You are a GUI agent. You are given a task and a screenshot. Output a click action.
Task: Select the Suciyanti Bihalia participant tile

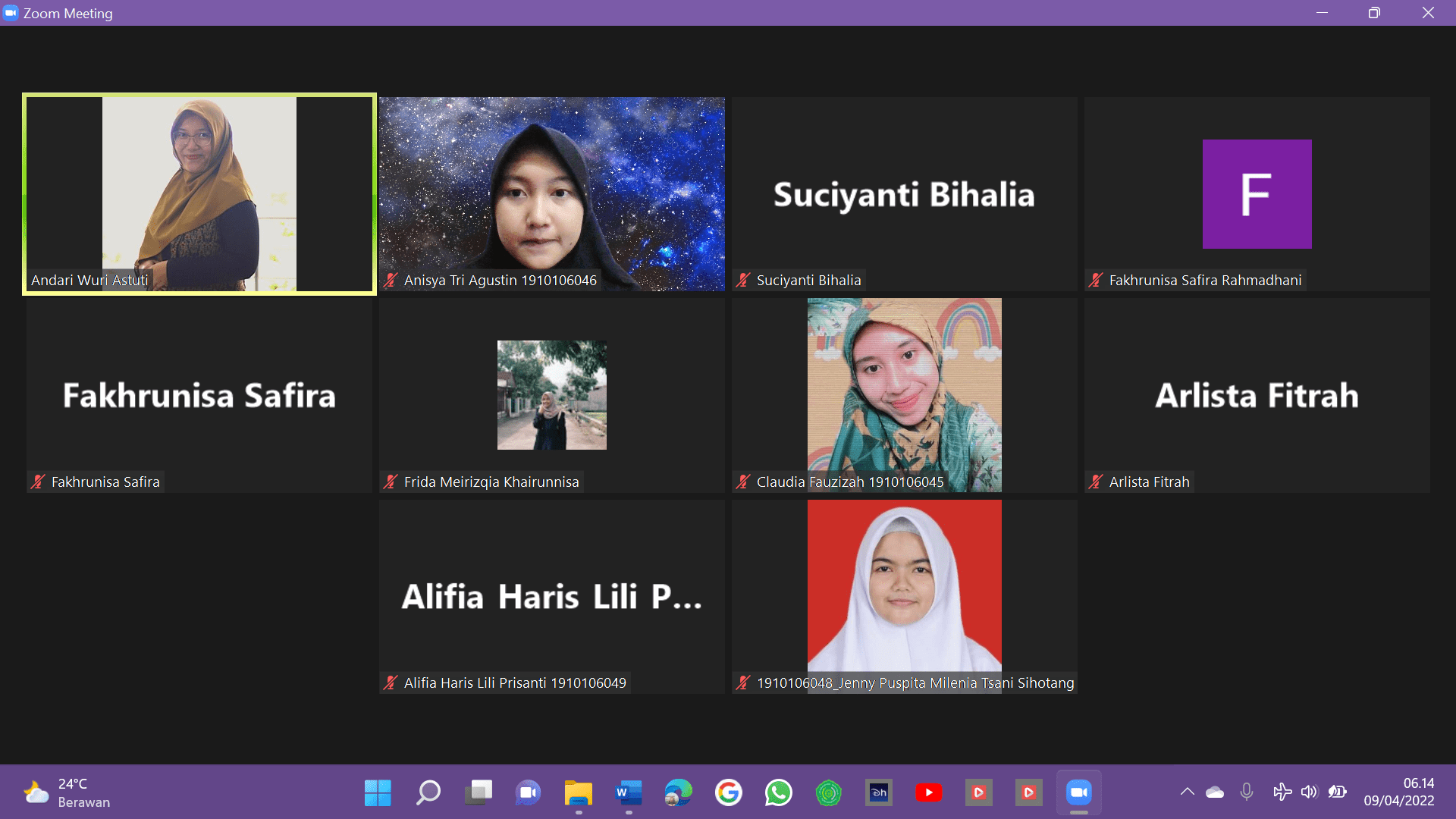pyautogui.click(x=904, y=194)
